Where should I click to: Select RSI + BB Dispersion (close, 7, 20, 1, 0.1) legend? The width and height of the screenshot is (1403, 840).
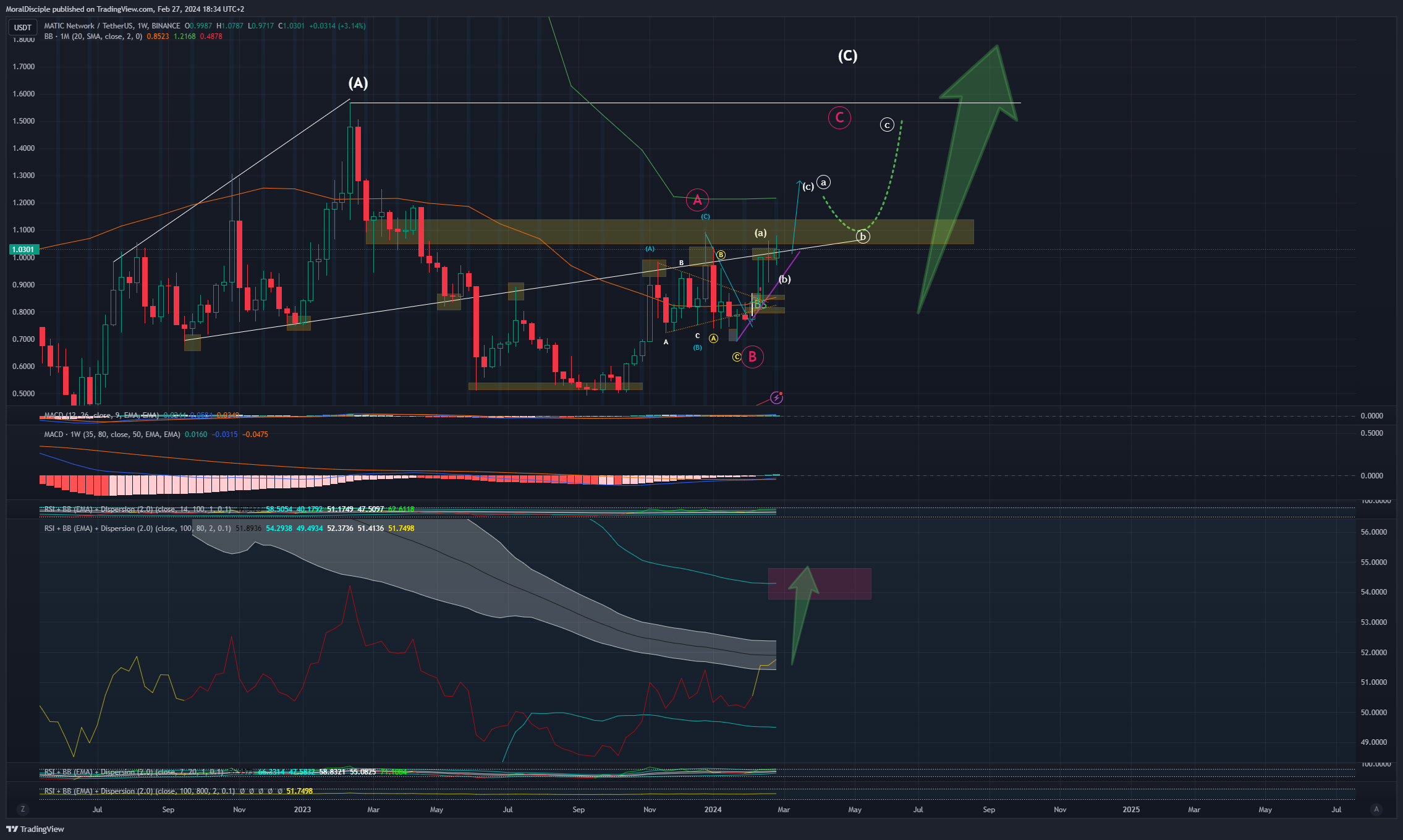tap(134, 772)
